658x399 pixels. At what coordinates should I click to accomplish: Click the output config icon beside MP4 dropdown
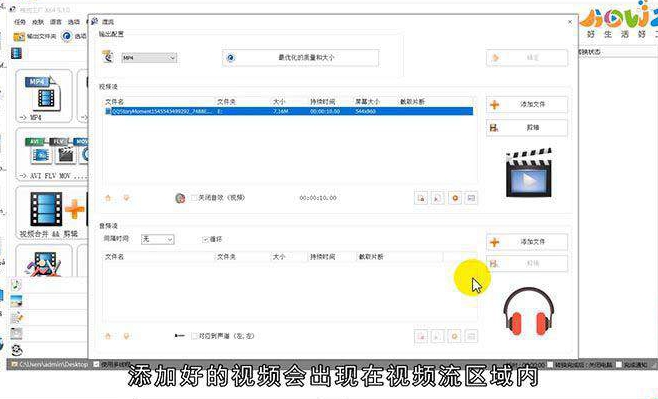[108, 57]
